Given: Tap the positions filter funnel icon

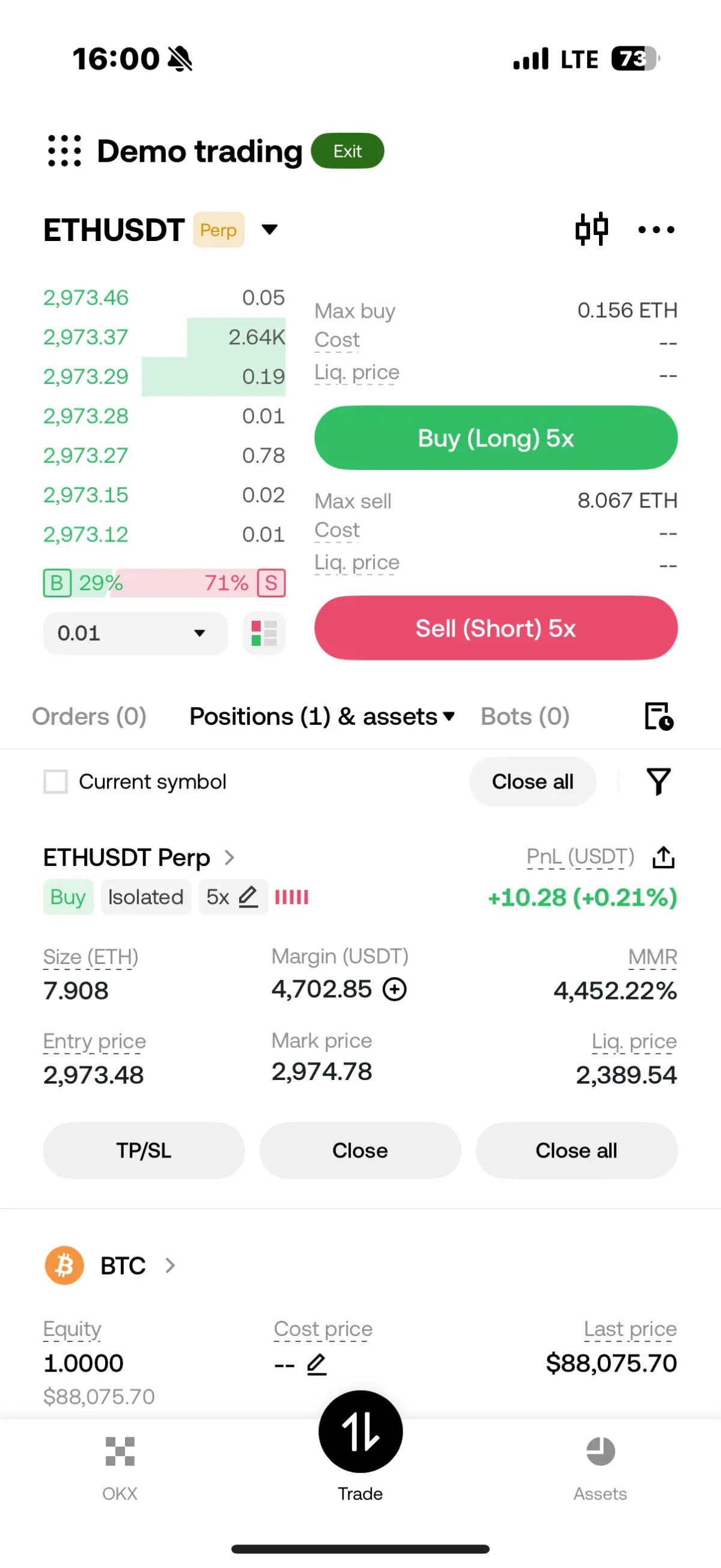Looking at the screenshot, I should click(x=659, y=781).
